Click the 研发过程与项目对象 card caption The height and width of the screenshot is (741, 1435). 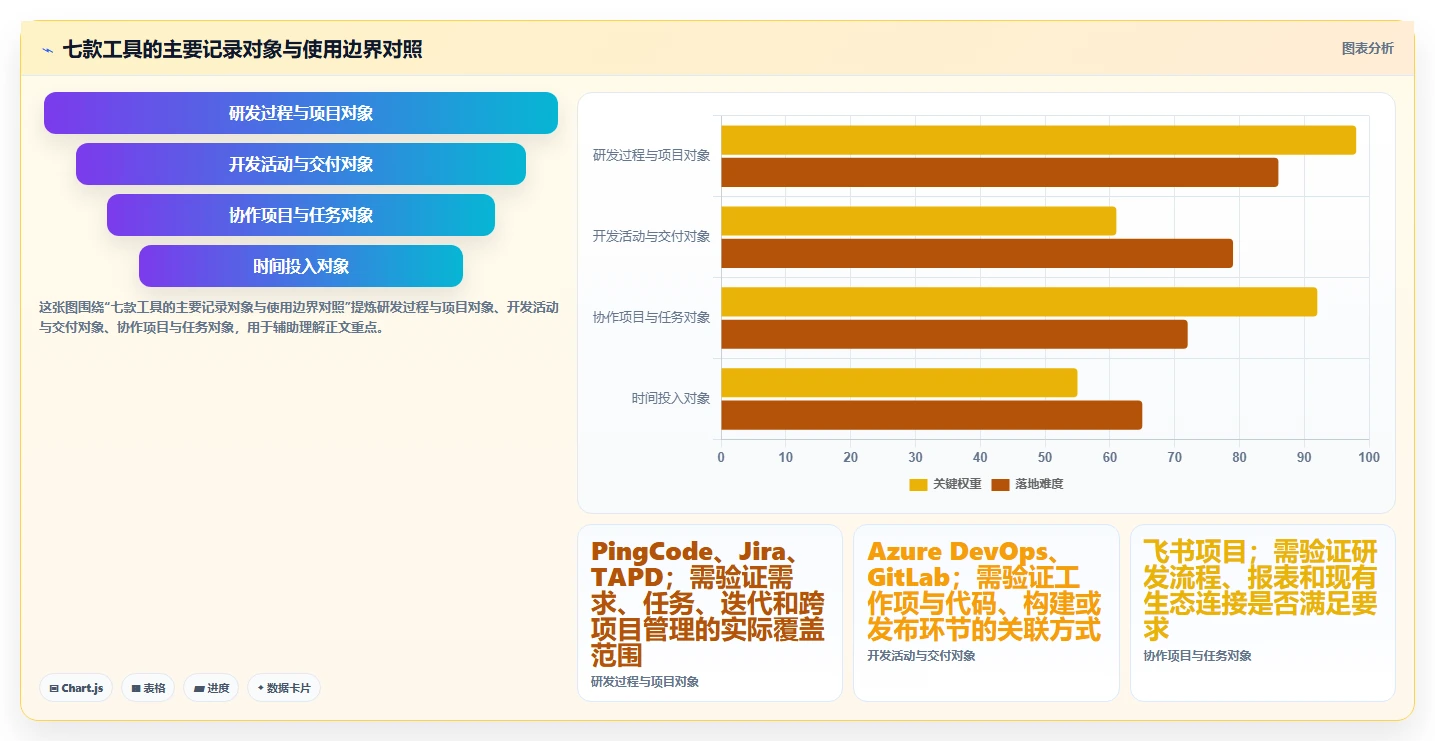tap(645, 682)
